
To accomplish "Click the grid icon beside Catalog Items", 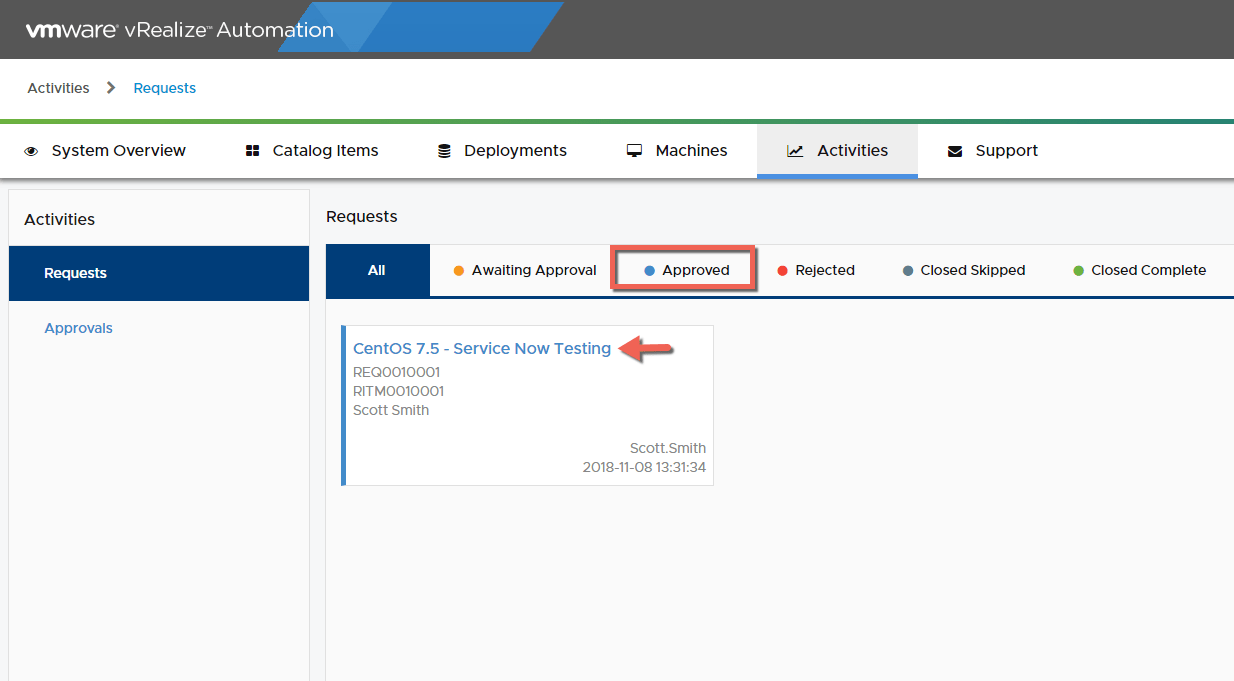I will click(x=252, y=151).
